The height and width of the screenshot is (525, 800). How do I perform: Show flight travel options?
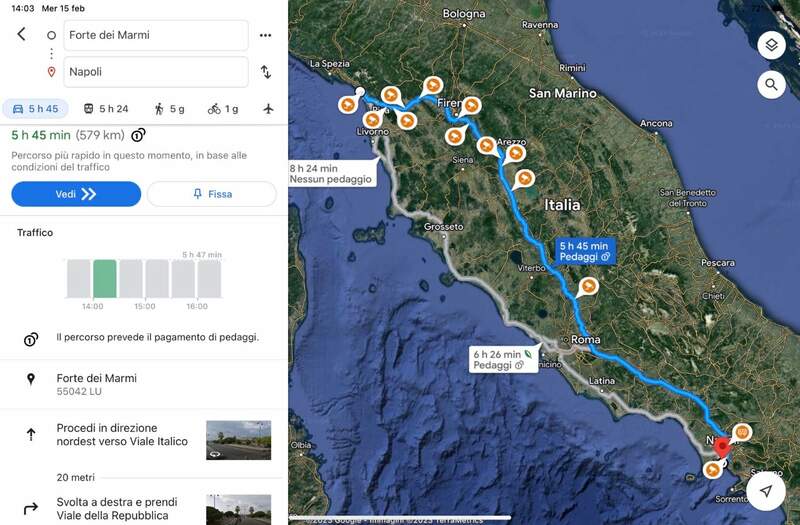(x=268, y=108)
